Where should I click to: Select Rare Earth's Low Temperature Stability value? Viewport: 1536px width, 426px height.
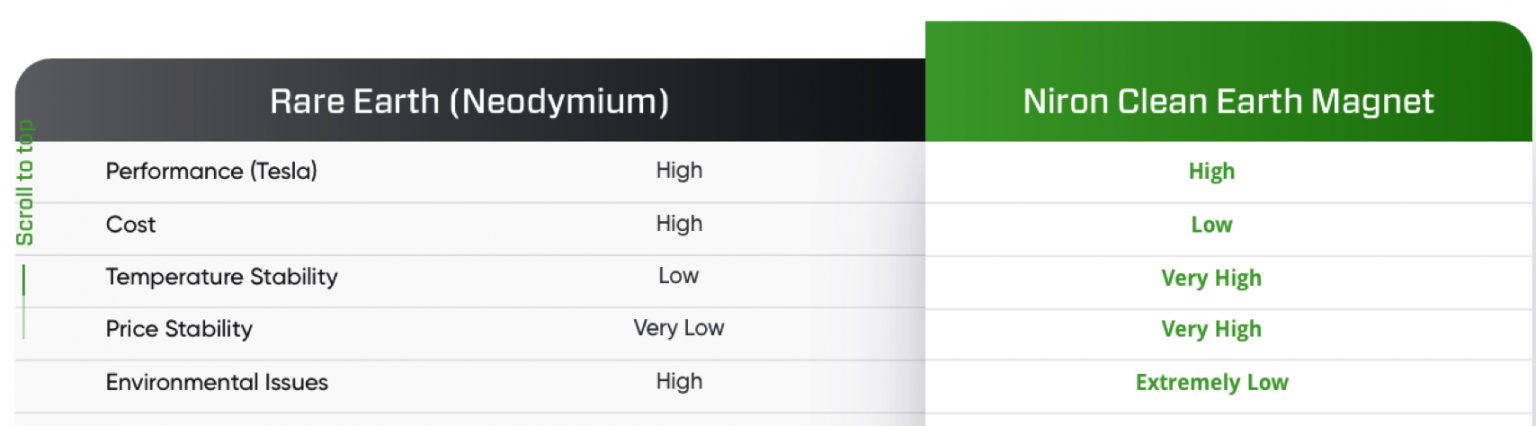point(678,276)
